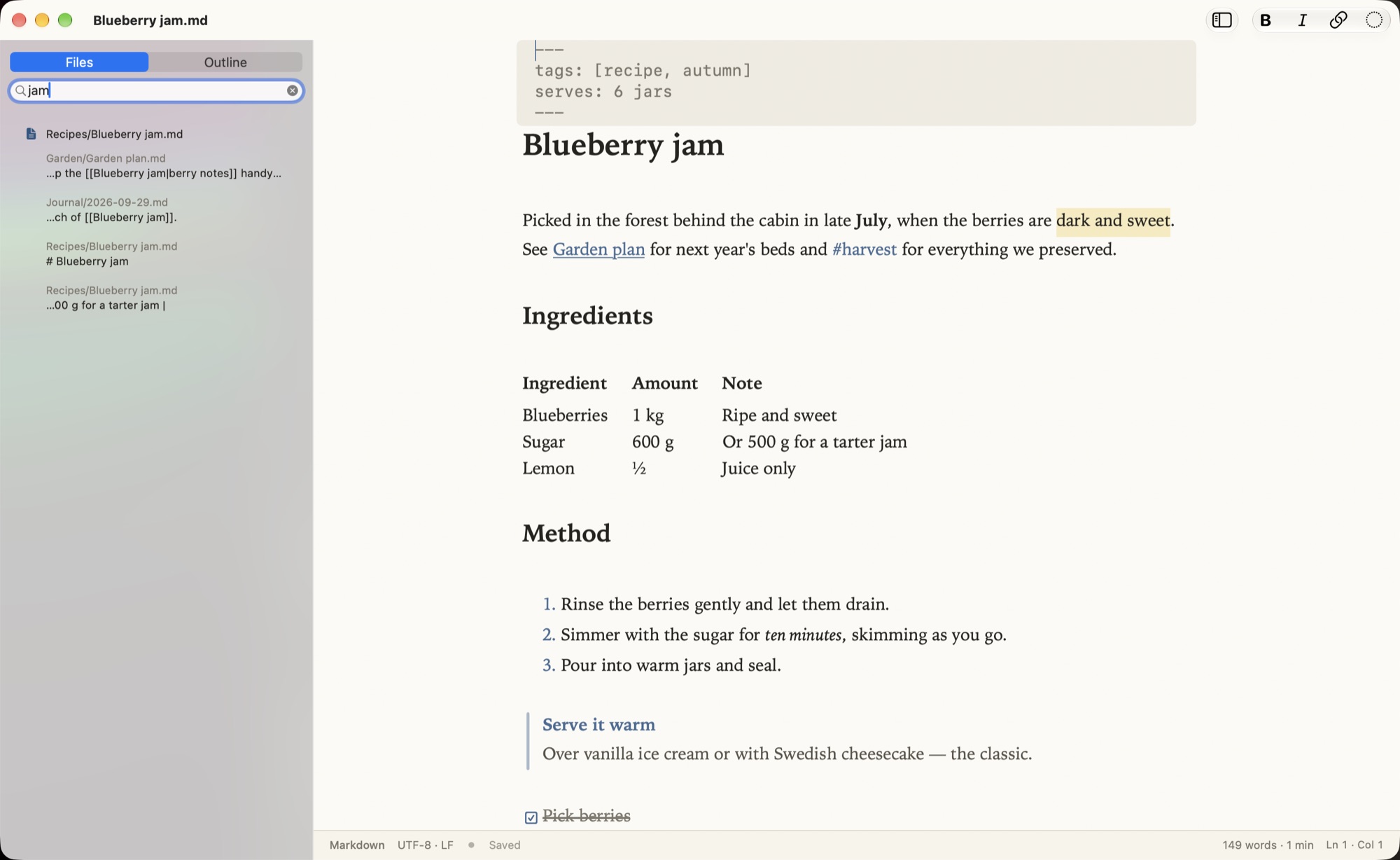This screenshot has height=860, width=1400.
Task: Apply italic formatting with I icon
Action: [1302, 20]
